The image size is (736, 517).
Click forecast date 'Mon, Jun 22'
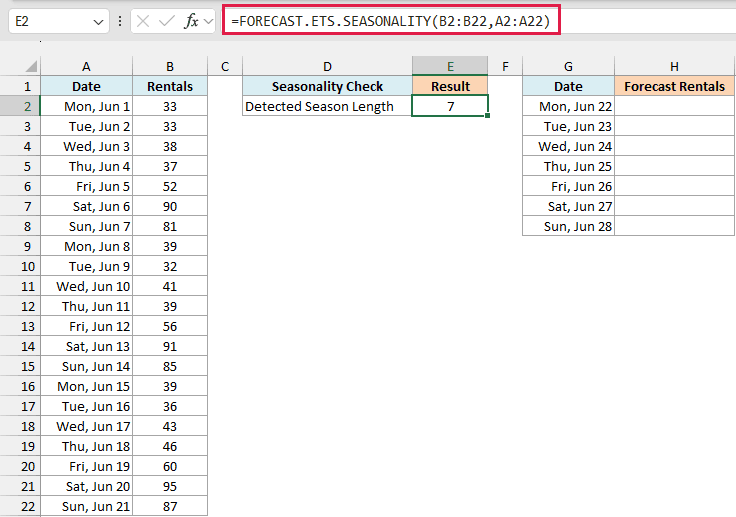pyautogui.click(x=568, y=107)
